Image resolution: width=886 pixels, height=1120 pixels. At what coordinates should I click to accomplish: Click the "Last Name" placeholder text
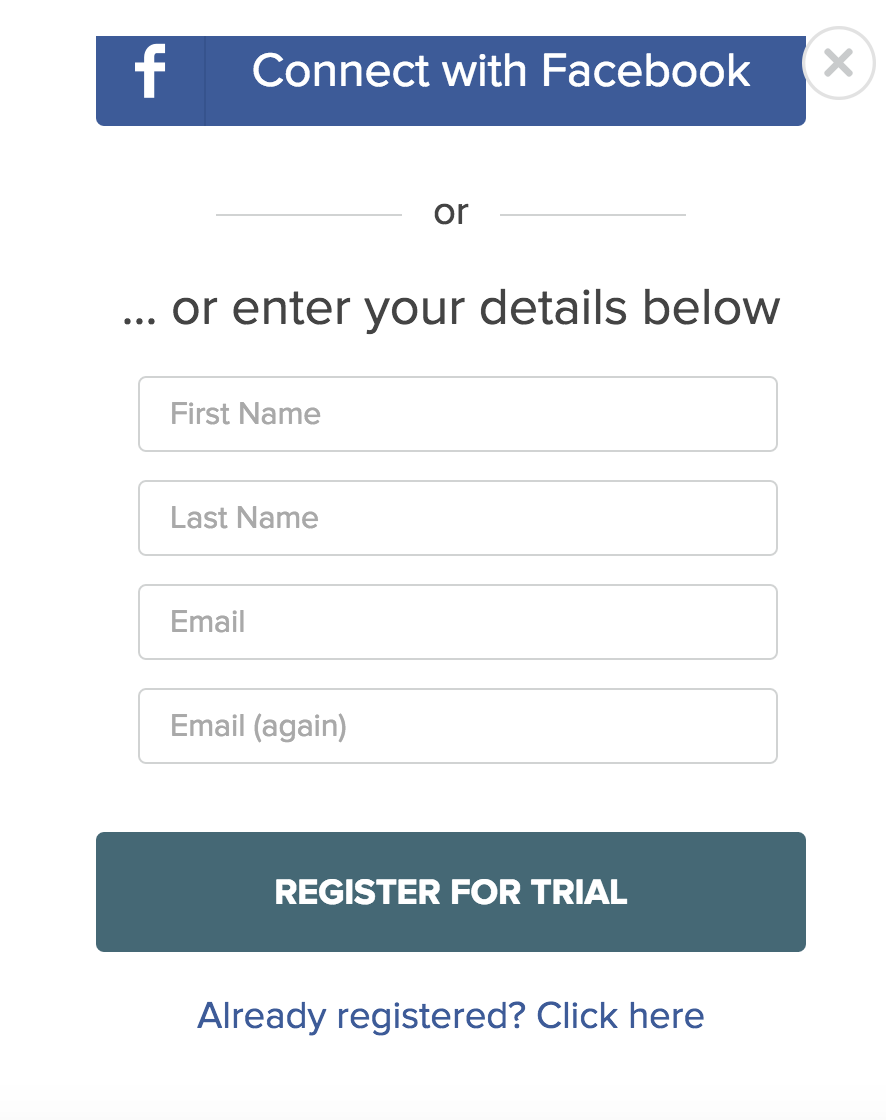click(244, 518)
